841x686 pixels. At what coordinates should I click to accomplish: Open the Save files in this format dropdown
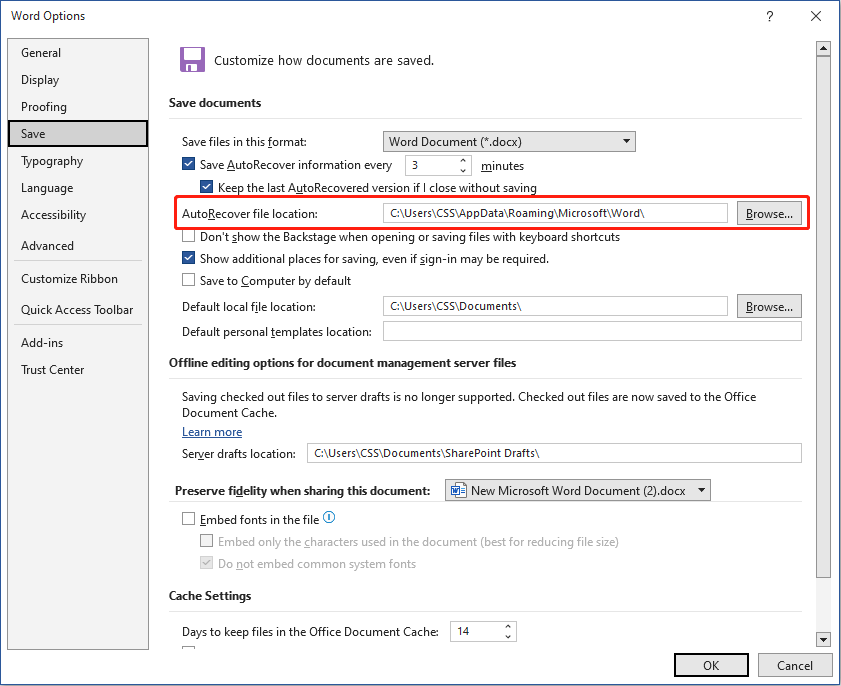pyautogui.click(x=509, y=142)
